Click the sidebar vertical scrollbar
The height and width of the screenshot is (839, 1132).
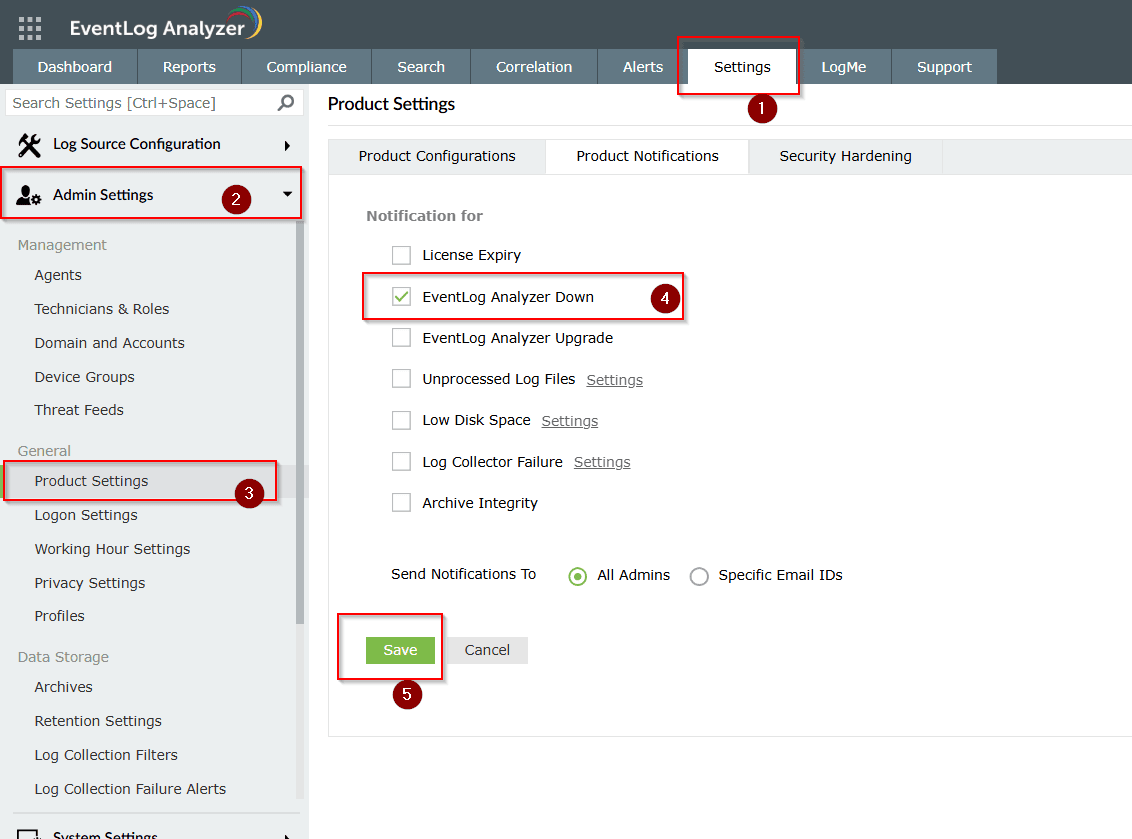[x=300, y=422]
